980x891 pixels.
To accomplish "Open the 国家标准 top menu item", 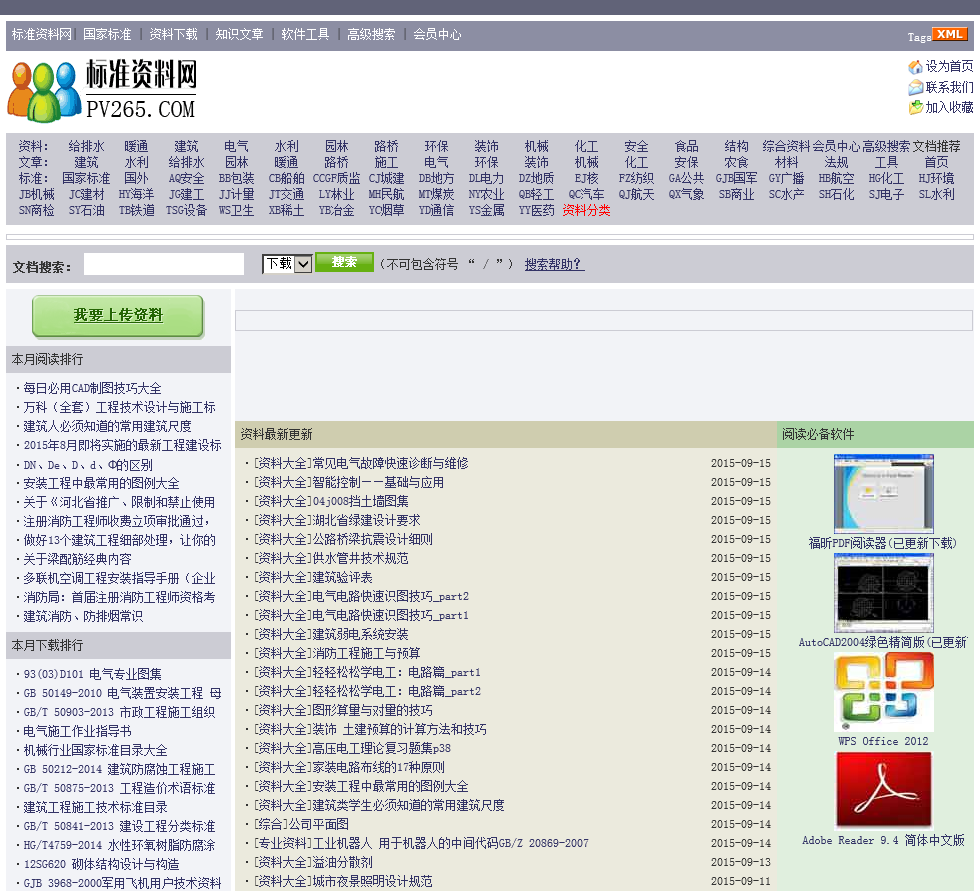I will pyautogui.click(x=107, y=34).
